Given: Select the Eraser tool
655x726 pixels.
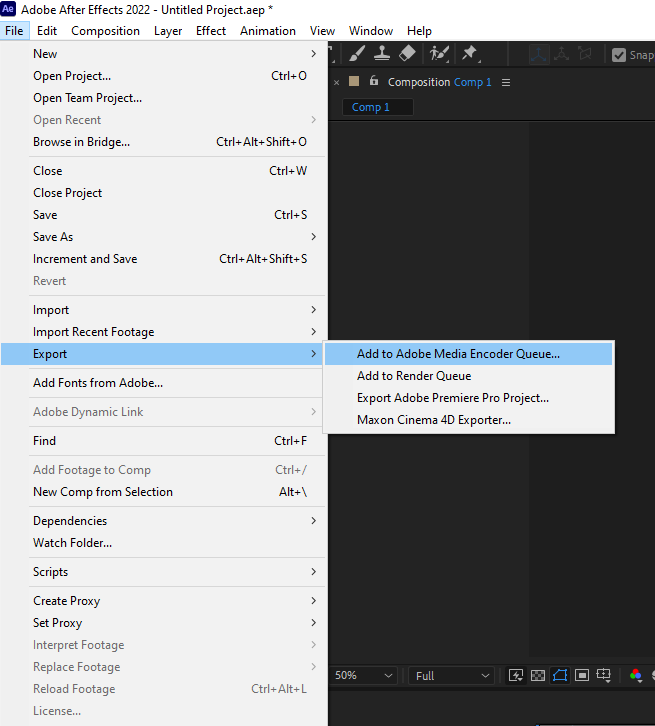Looking at the screenshot, I should click(406, 54).
